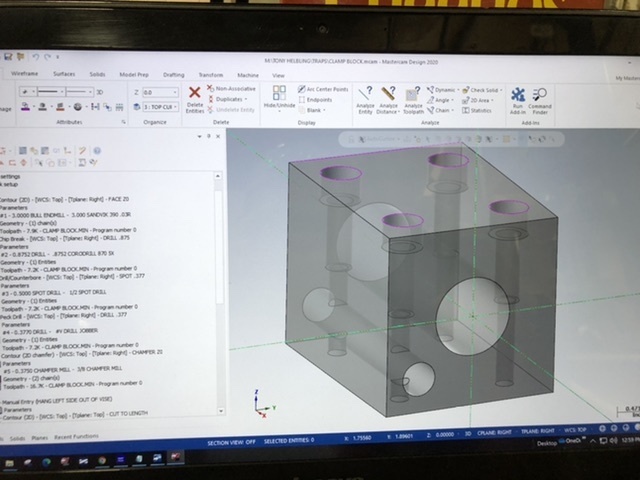Open the Recent Functions panel tab
Image resolution: width=640 pixels, height=480 pixels.
[78, 438]
